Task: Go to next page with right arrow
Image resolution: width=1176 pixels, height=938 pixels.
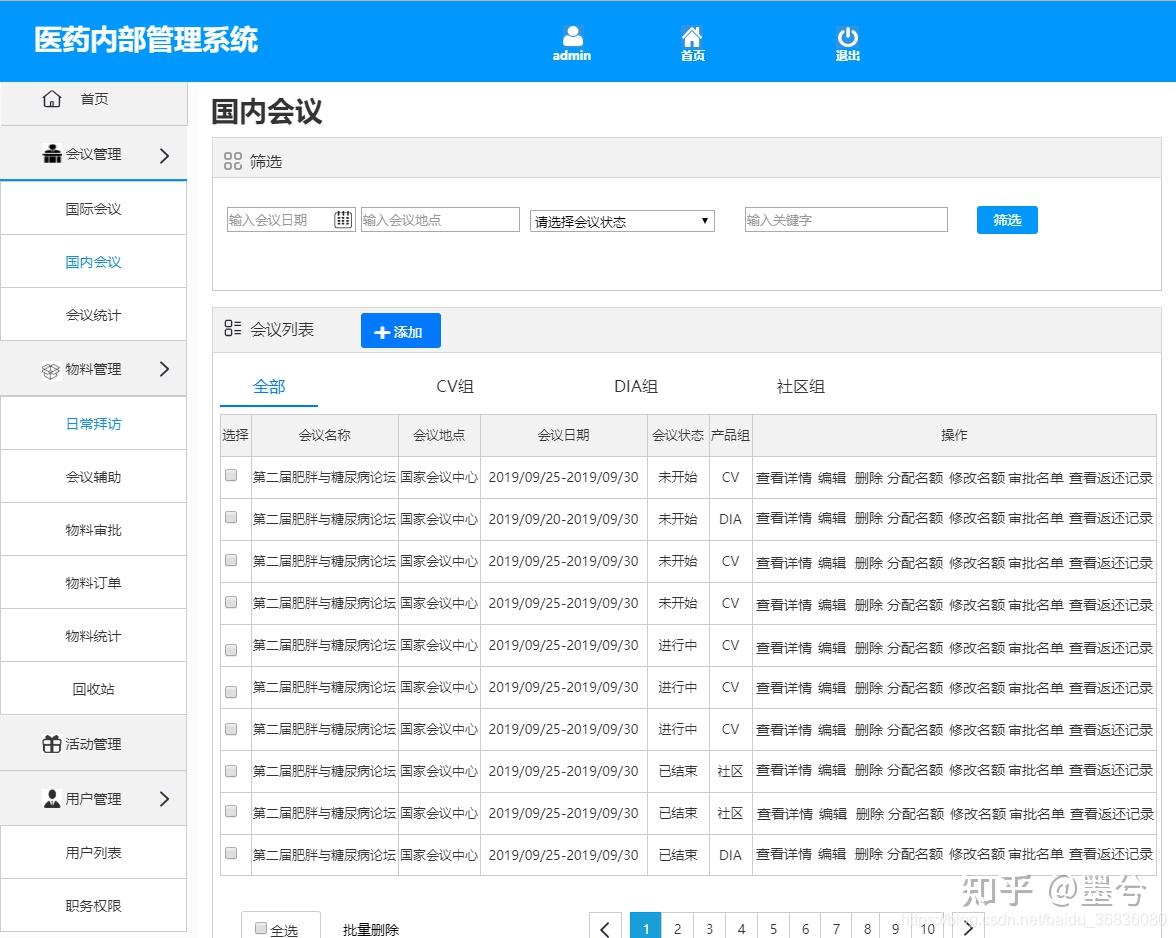Action: [x=968, y=928]
